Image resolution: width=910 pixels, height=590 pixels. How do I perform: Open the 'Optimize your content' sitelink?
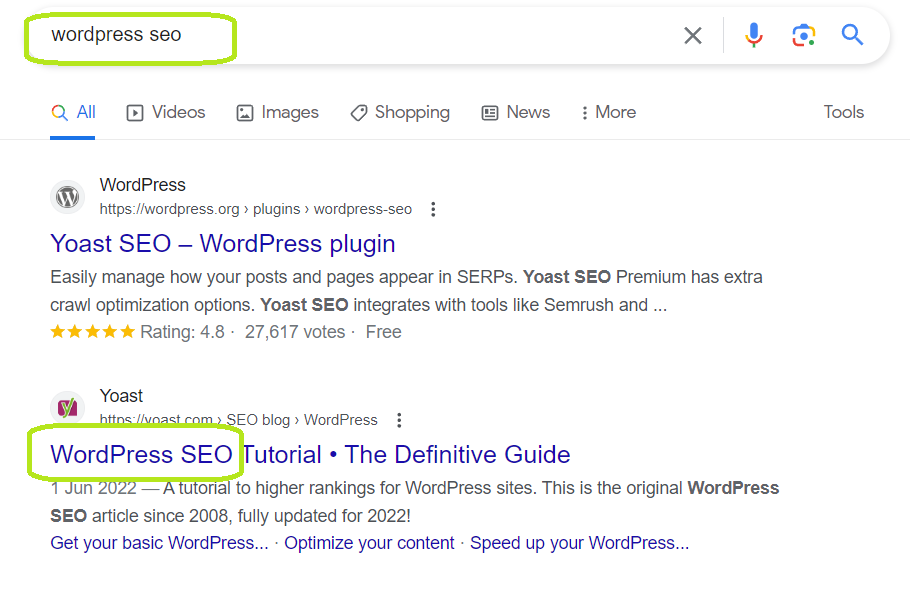(369, 543)
